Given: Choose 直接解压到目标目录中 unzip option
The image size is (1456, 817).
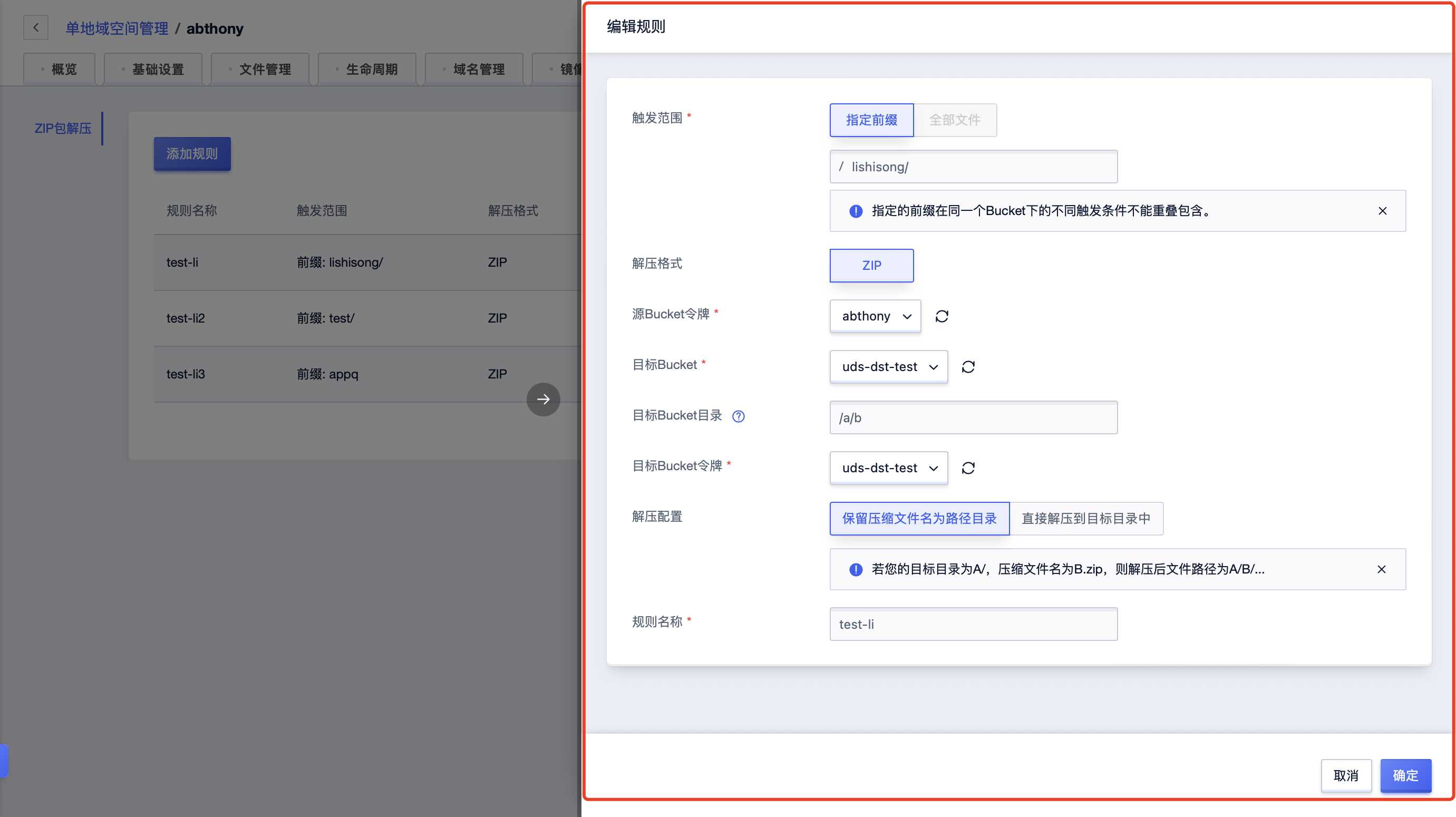Looking at the screenshot, I should click(1085, 519).
